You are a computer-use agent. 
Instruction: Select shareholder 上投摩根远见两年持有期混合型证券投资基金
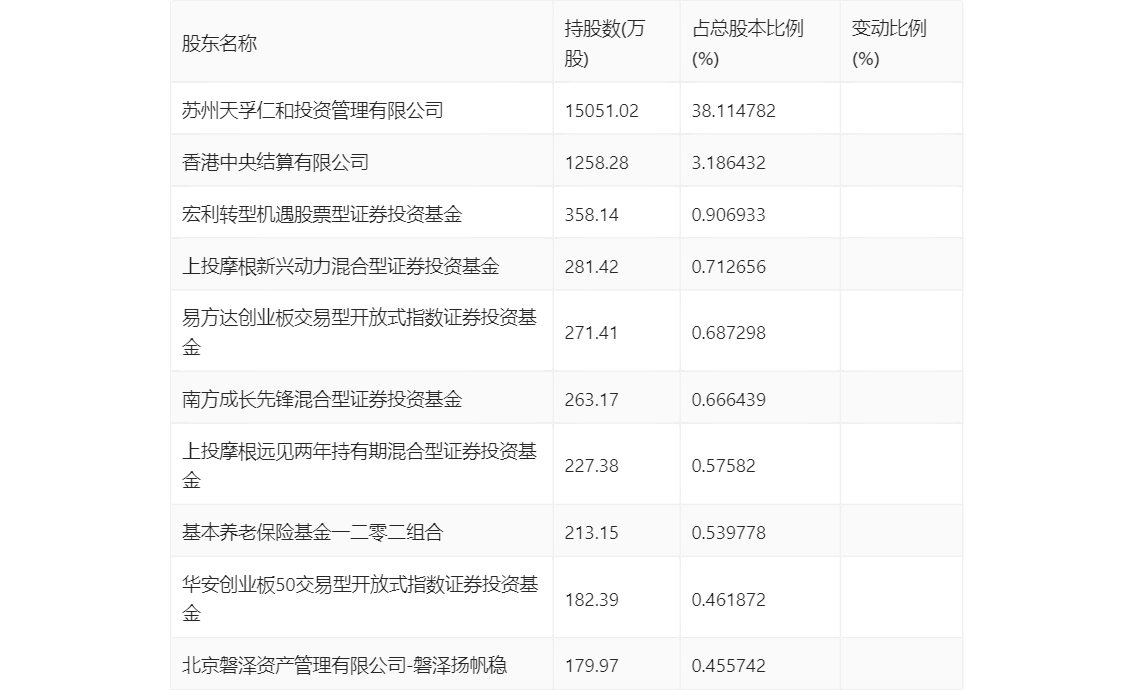359,465
